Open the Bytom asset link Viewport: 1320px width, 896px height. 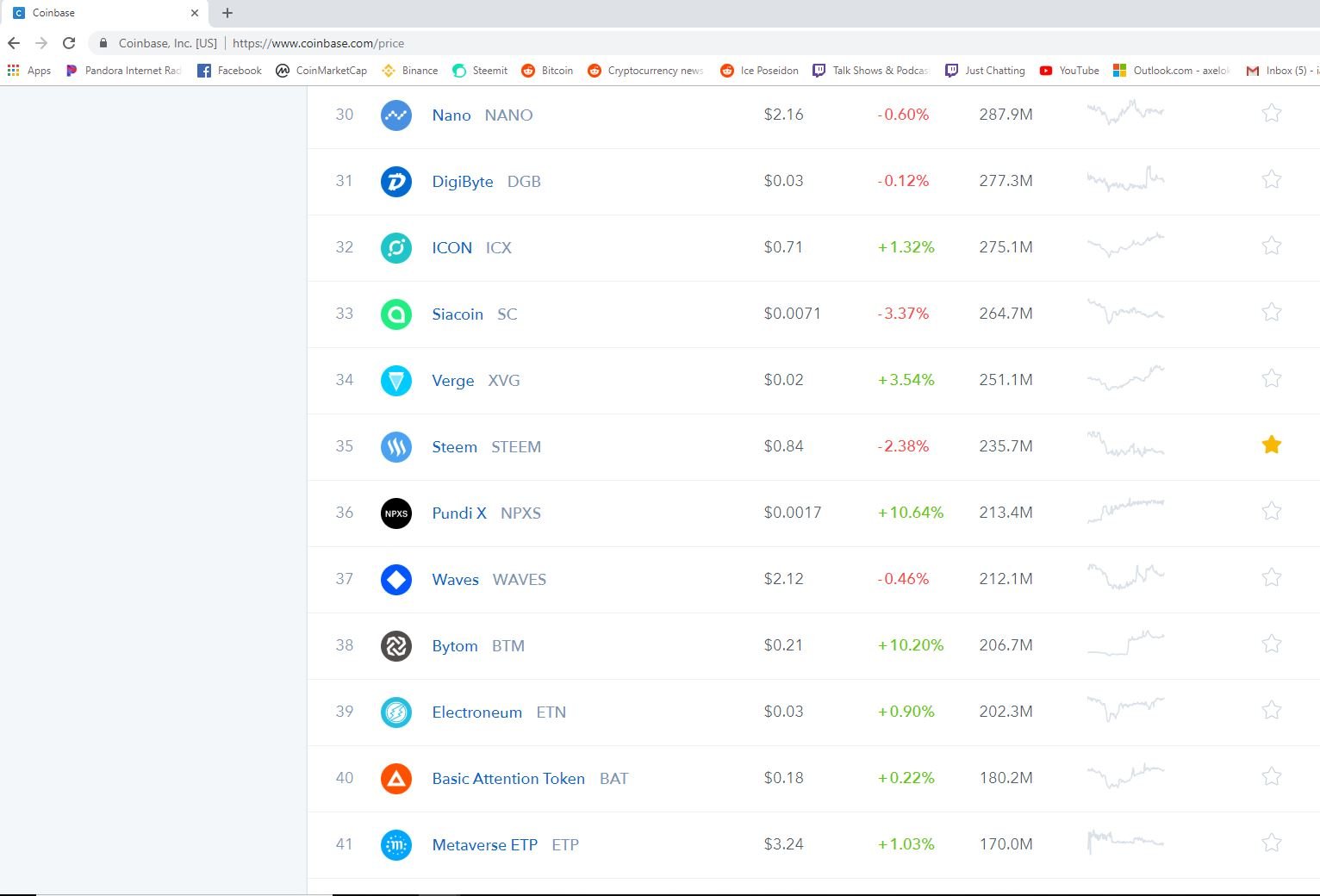tap(455, 646)
